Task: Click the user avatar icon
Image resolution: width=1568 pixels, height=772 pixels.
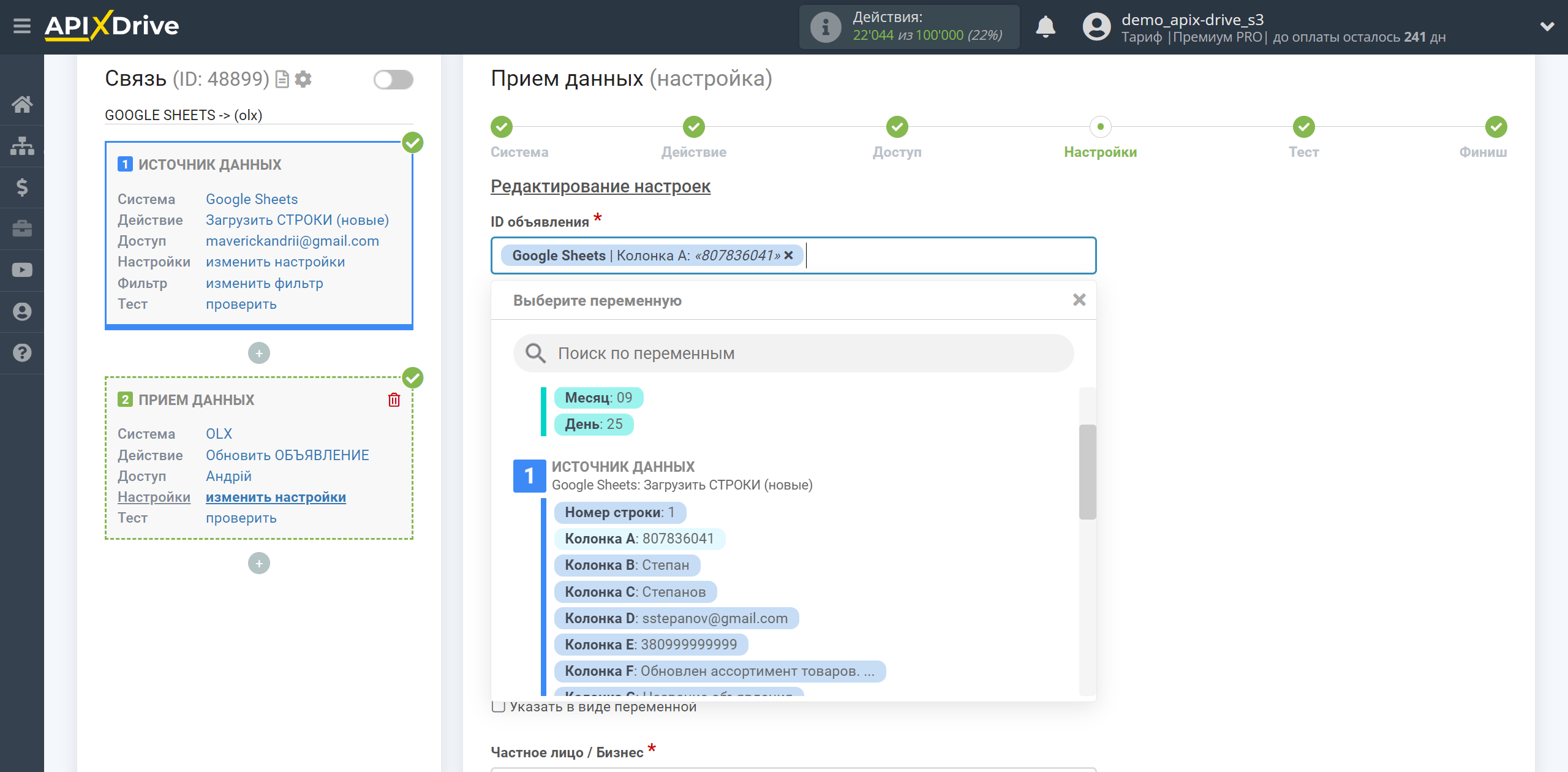Action: (1096, 27)
